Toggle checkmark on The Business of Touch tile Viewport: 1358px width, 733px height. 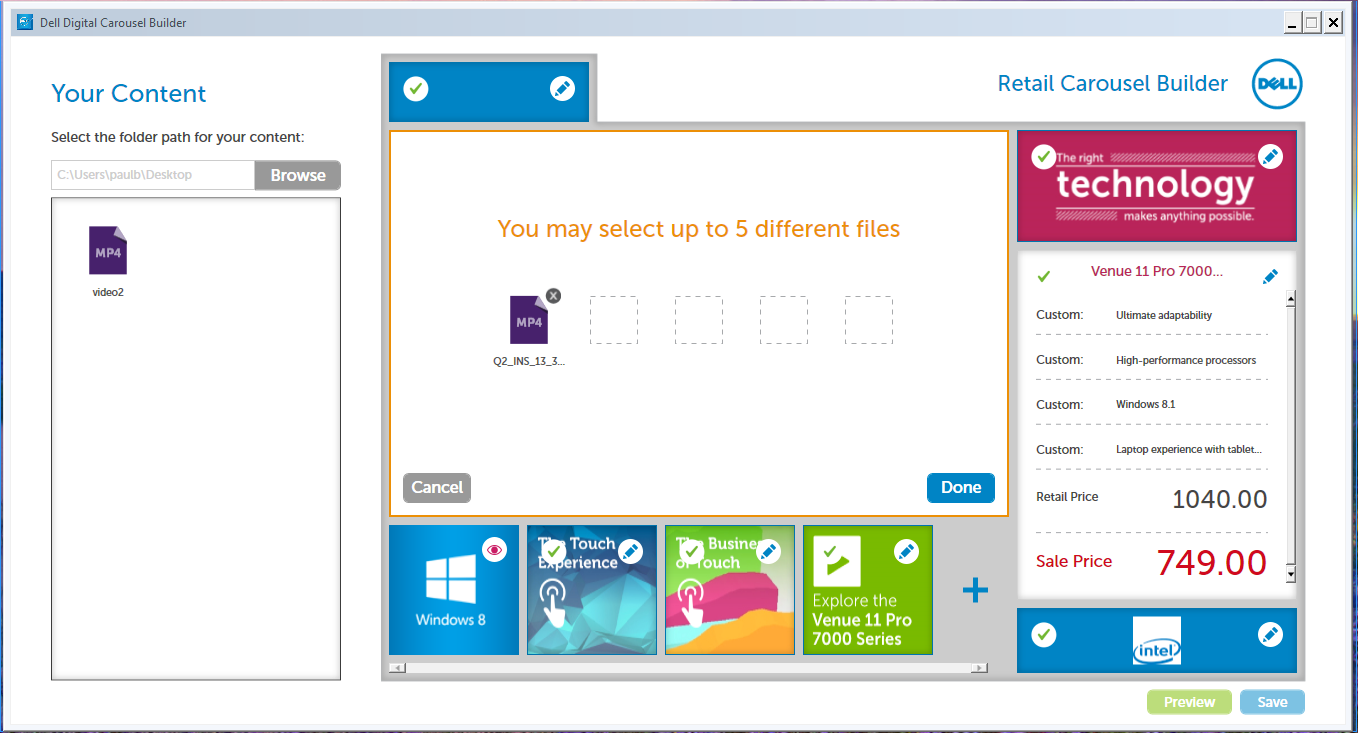pyautogui.click(x=691, y=551)
